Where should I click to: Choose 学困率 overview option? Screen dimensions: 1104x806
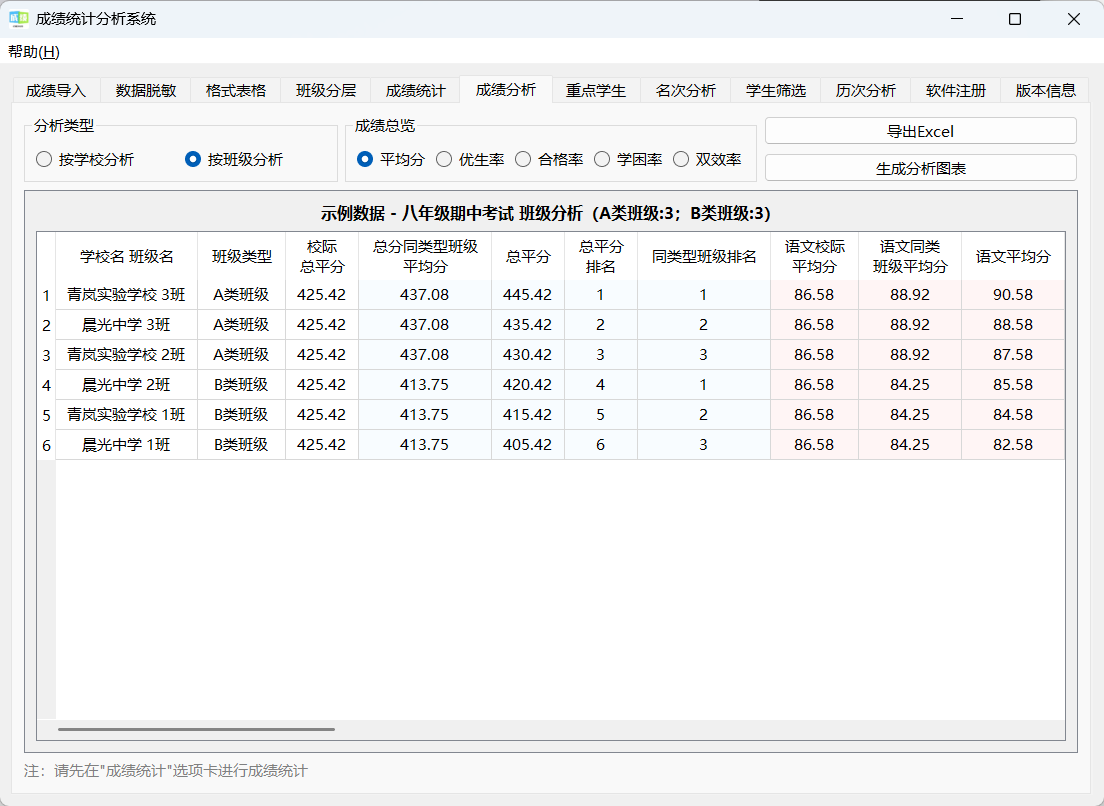tap(627, 160)
